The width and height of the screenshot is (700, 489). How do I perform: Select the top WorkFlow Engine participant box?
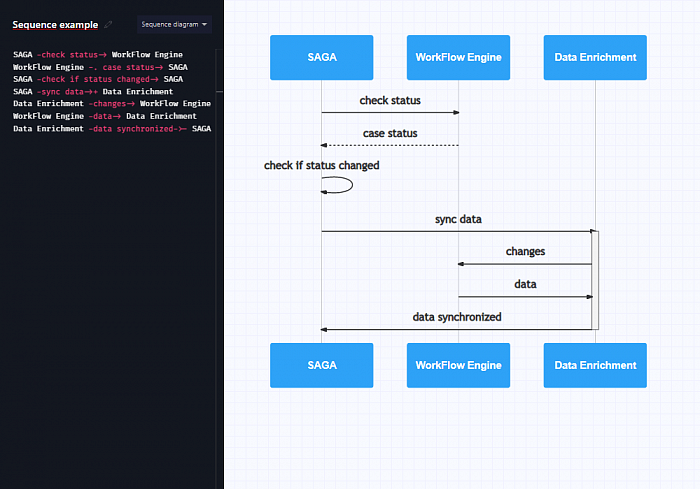(458, 58)
